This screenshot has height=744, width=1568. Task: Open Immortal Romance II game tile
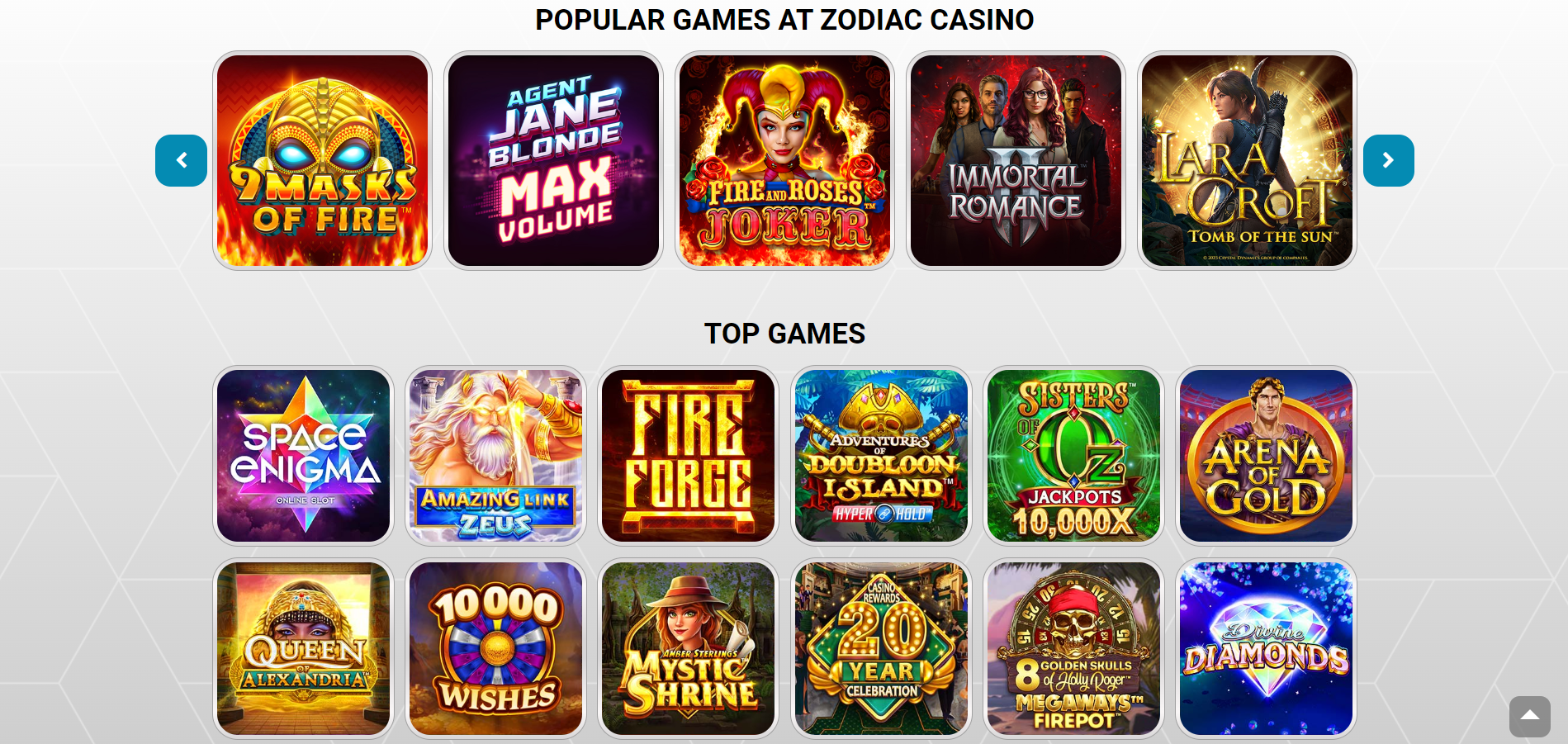click(1016, 160)
